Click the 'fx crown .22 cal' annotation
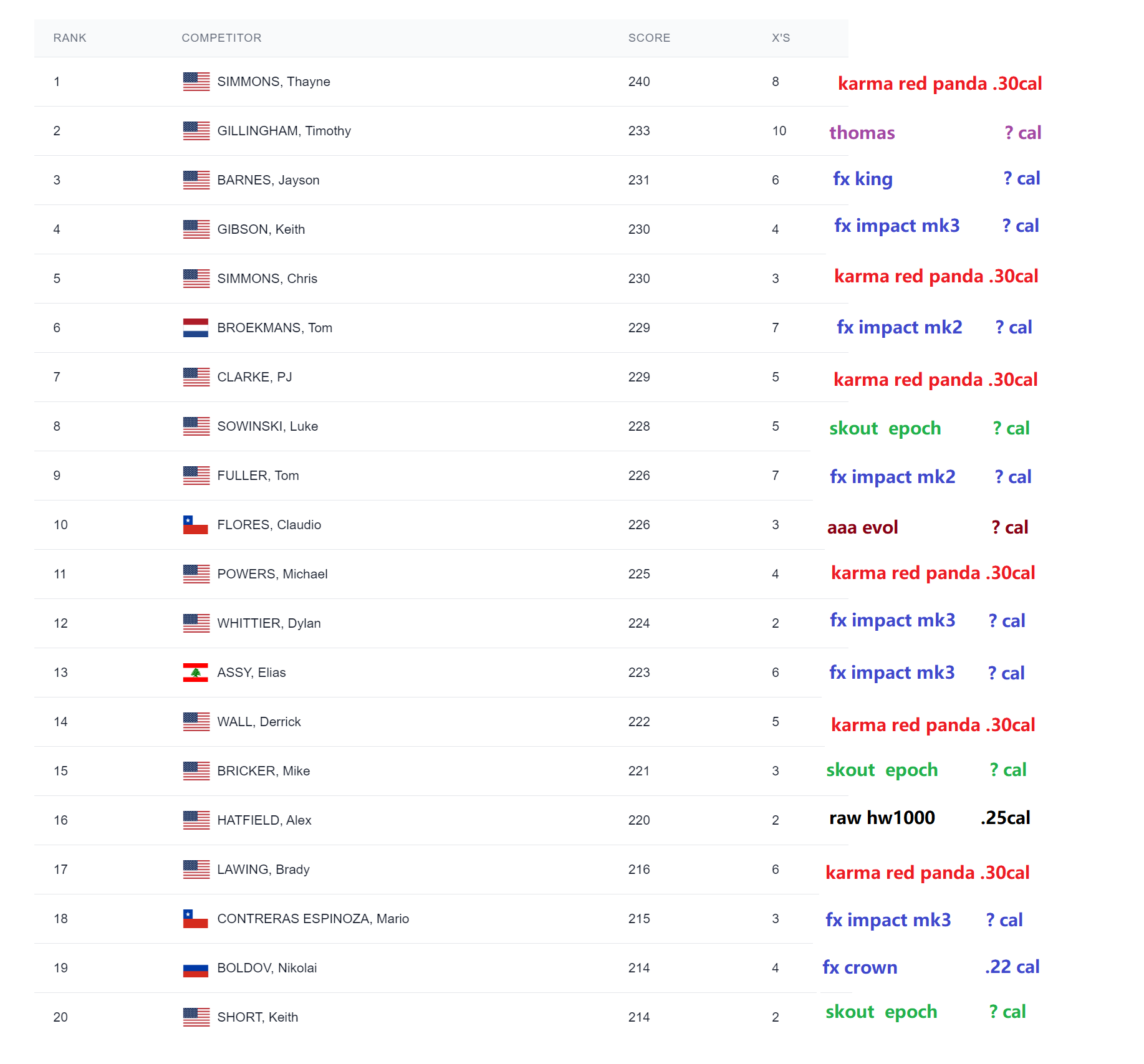 coord(931,967)
